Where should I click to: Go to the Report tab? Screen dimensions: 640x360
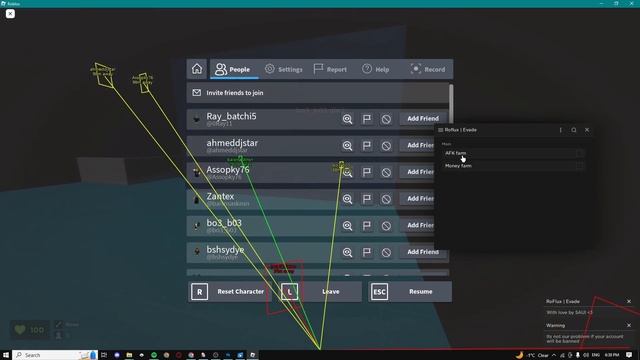330,69
